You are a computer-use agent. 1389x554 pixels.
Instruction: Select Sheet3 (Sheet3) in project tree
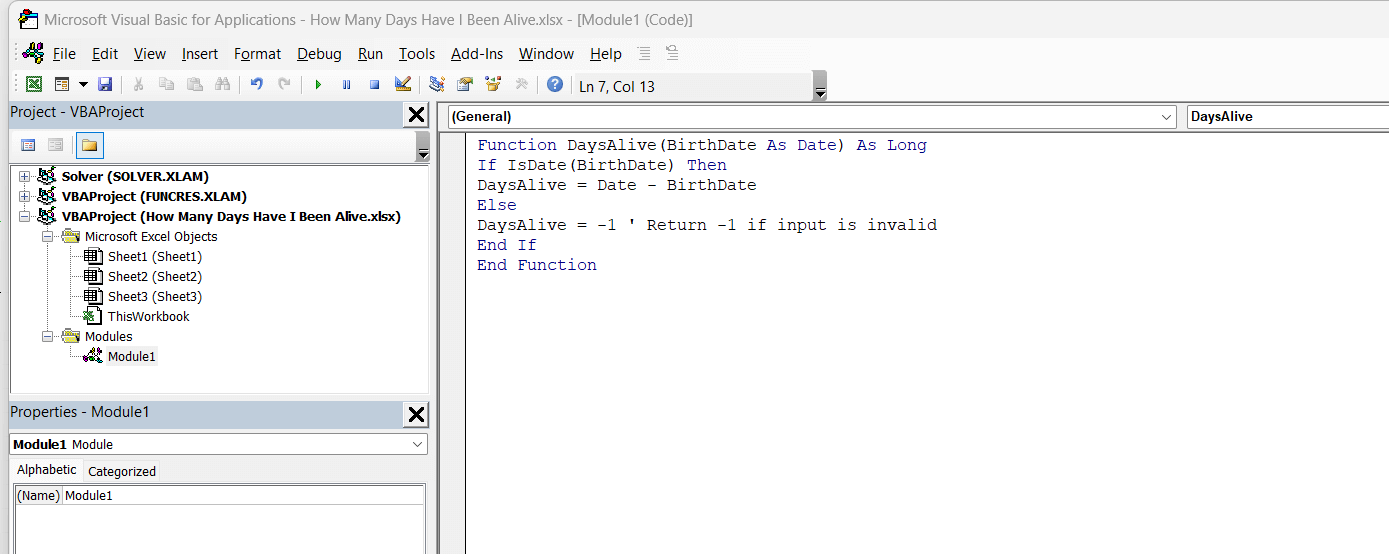click(x=154, y=297)
